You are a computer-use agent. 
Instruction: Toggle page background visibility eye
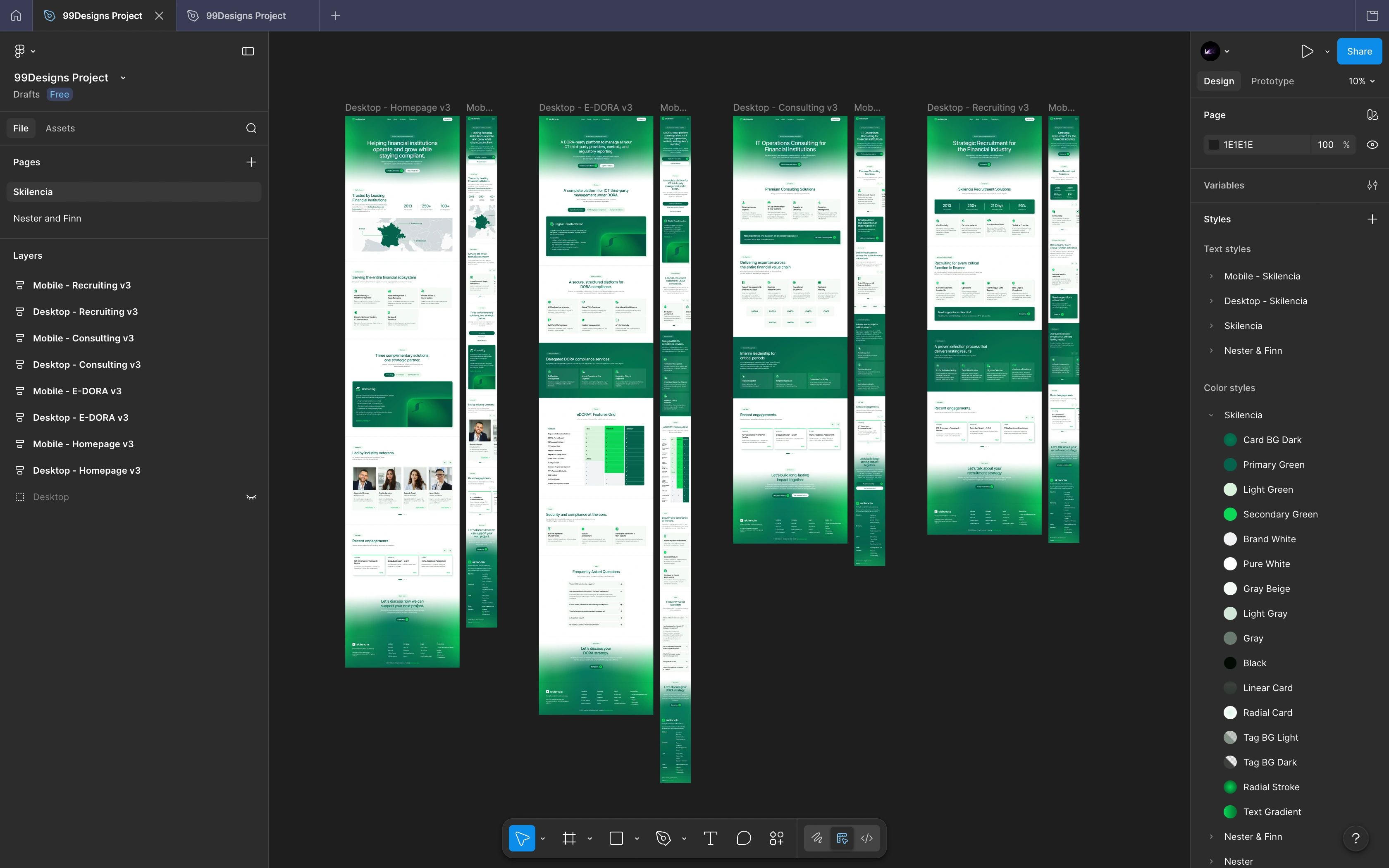tap(1372, 145)
